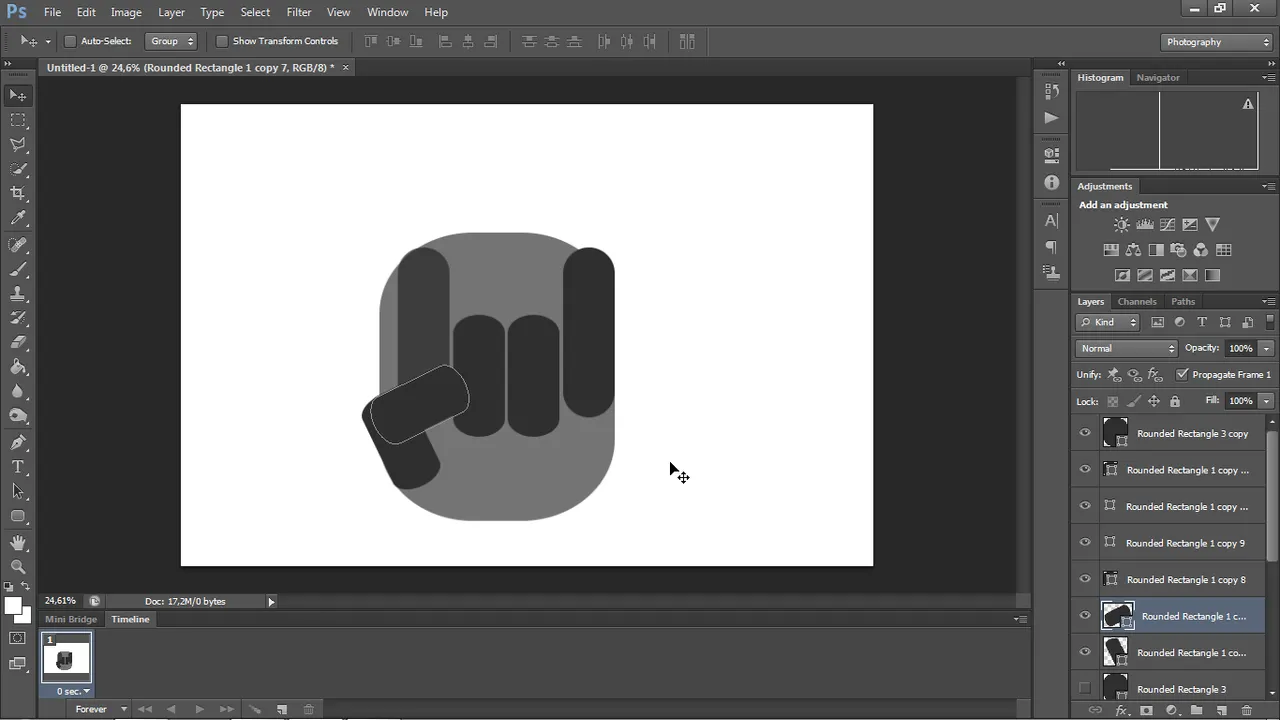Image resolution: width=1280 pixels, height=720 pixels.
Task: Uncheck Propagate Frame 1
Action: click(1182, 374)
